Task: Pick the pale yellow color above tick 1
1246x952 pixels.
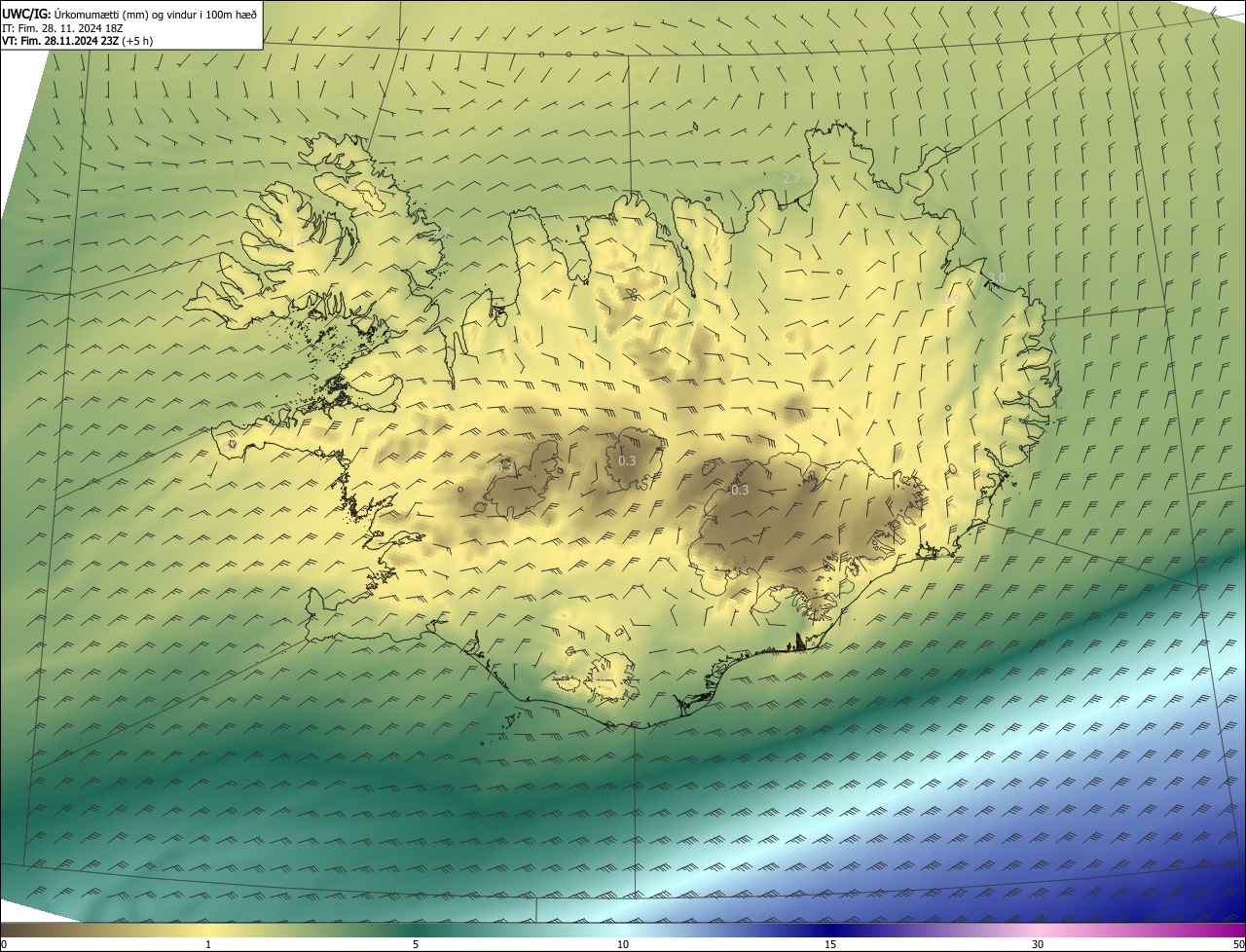Action: (x=208, y=930)
